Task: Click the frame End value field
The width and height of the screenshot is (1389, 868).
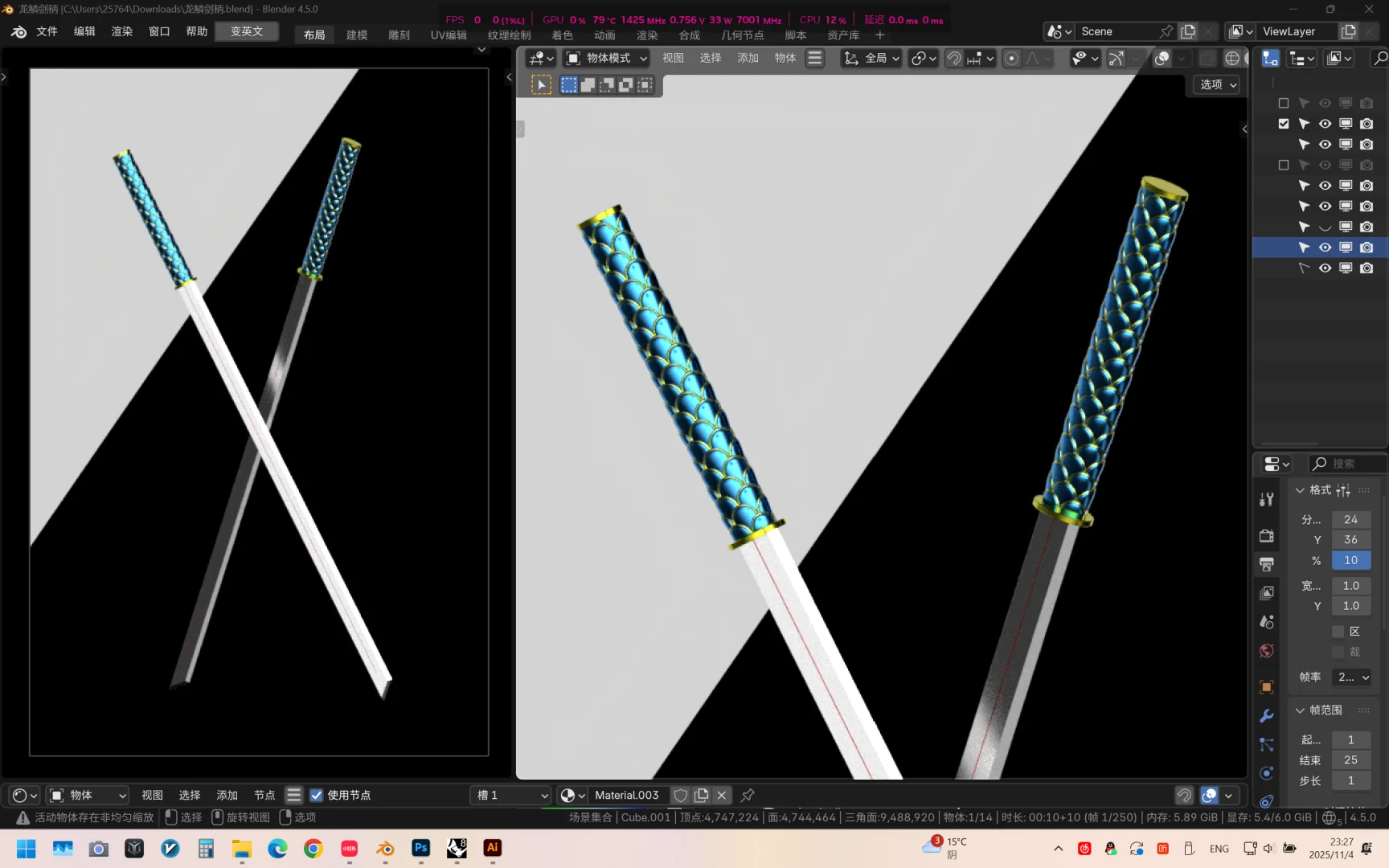Action: click(x=1351, y=760)
